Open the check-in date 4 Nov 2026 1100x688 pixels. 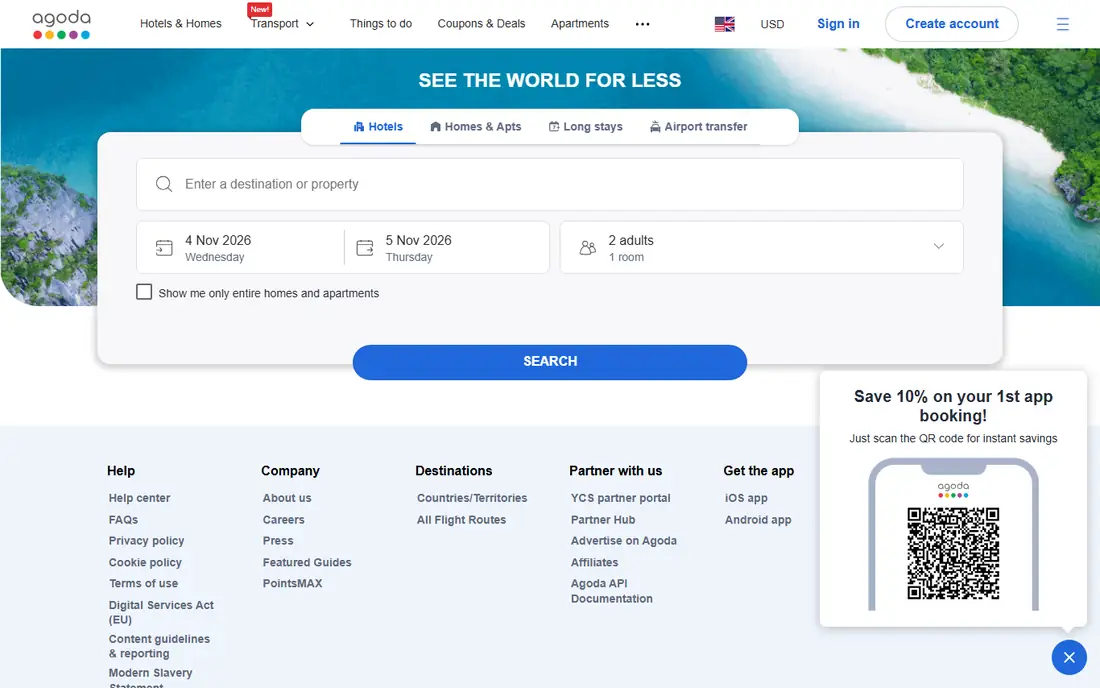pyautogui.click(x=240, y=248)
